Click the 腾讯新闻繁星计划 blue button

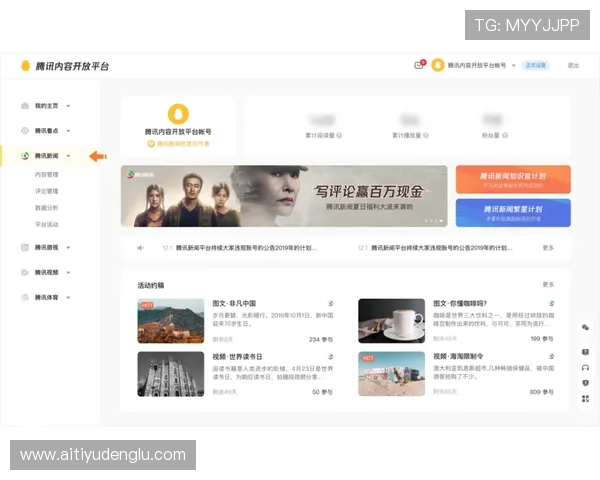513,212
